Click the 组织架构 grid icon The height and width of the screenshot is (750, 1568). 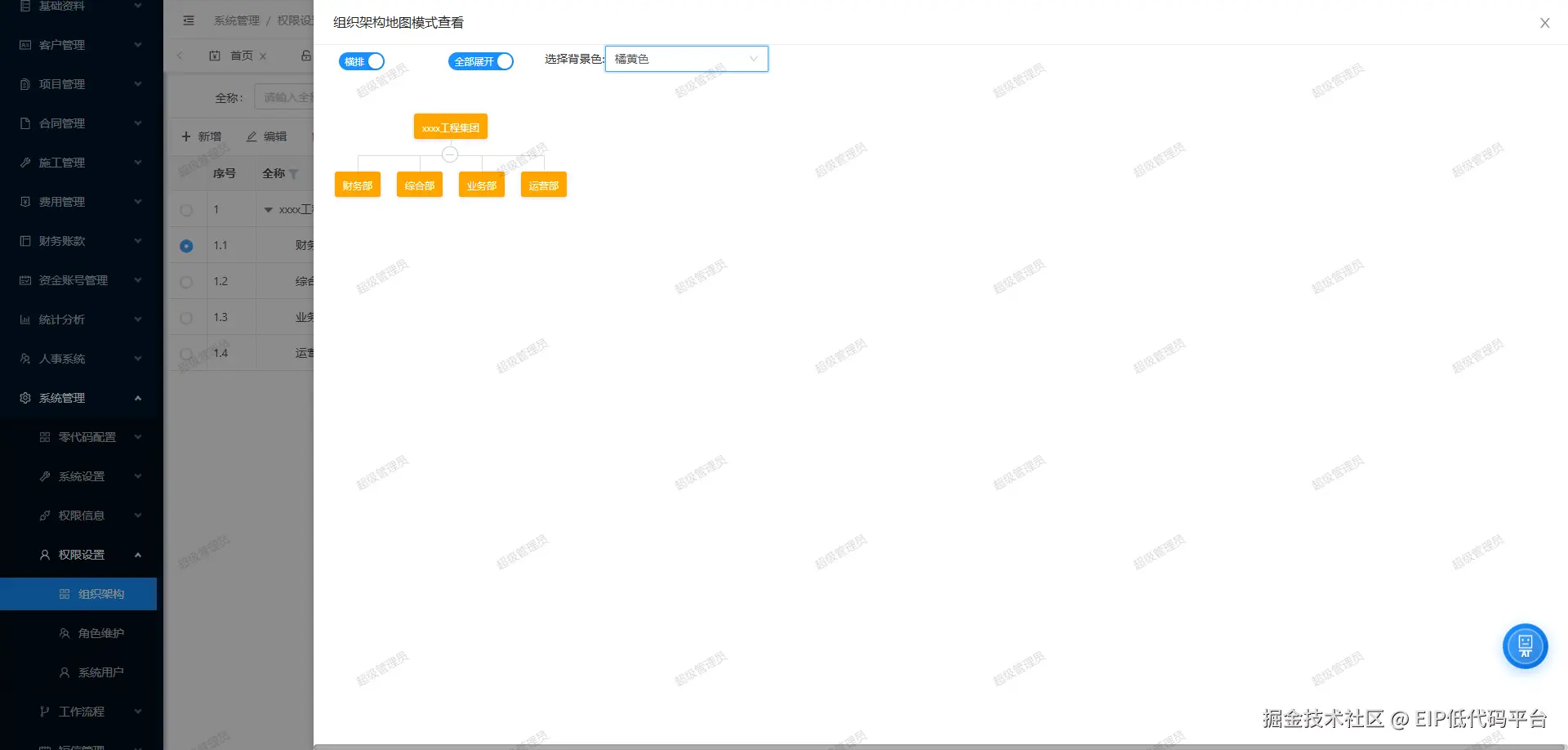point(65,594)
